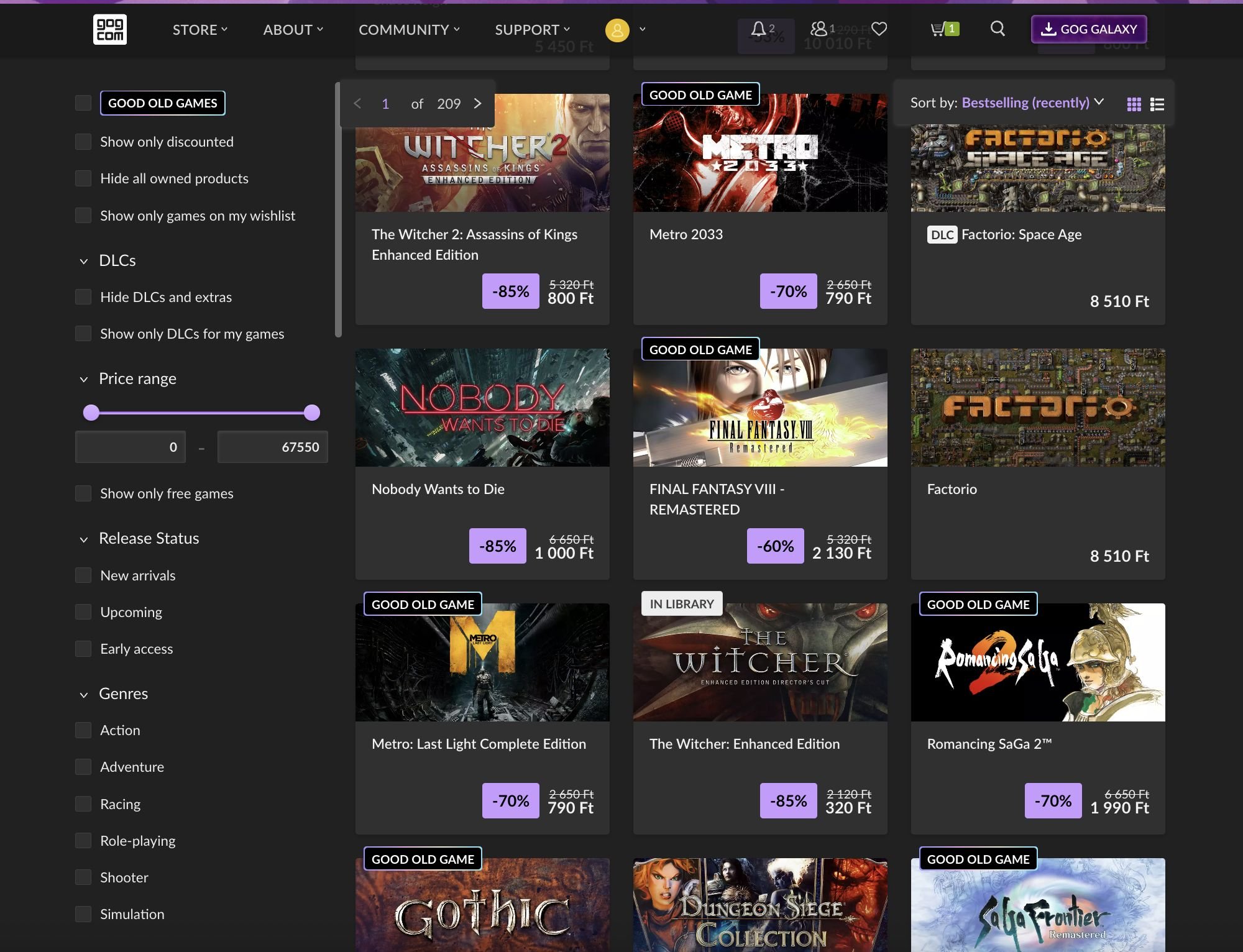Open the Nobody Wants to Die cover
This screenshot has width=1243, height=952.
tap(482, 408)
